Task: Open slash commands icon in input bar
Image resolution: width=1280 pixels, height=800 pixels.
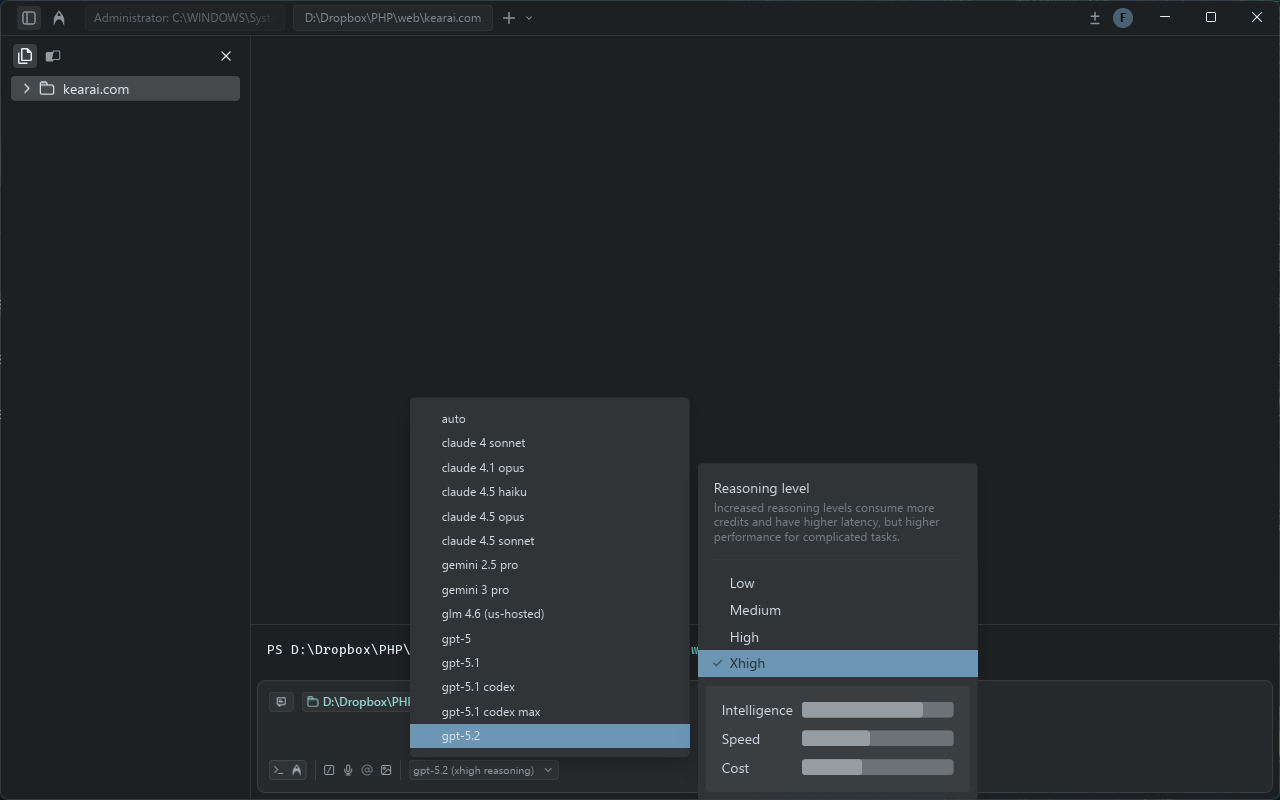Action: [329, 770]
